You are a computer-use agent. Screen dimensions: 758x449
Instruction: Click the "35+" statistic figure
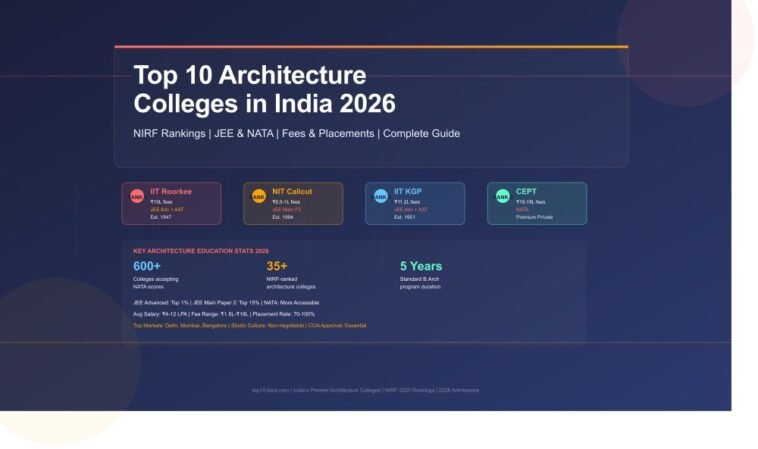point(277,266)
